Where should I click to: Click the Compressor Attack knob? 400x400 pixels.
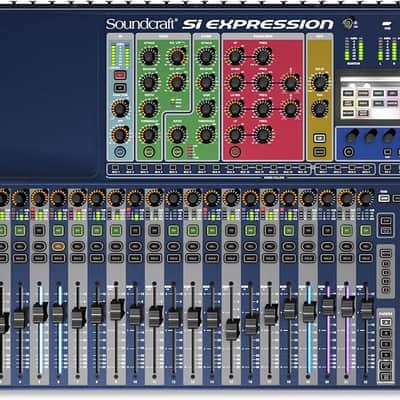[206, 56]
